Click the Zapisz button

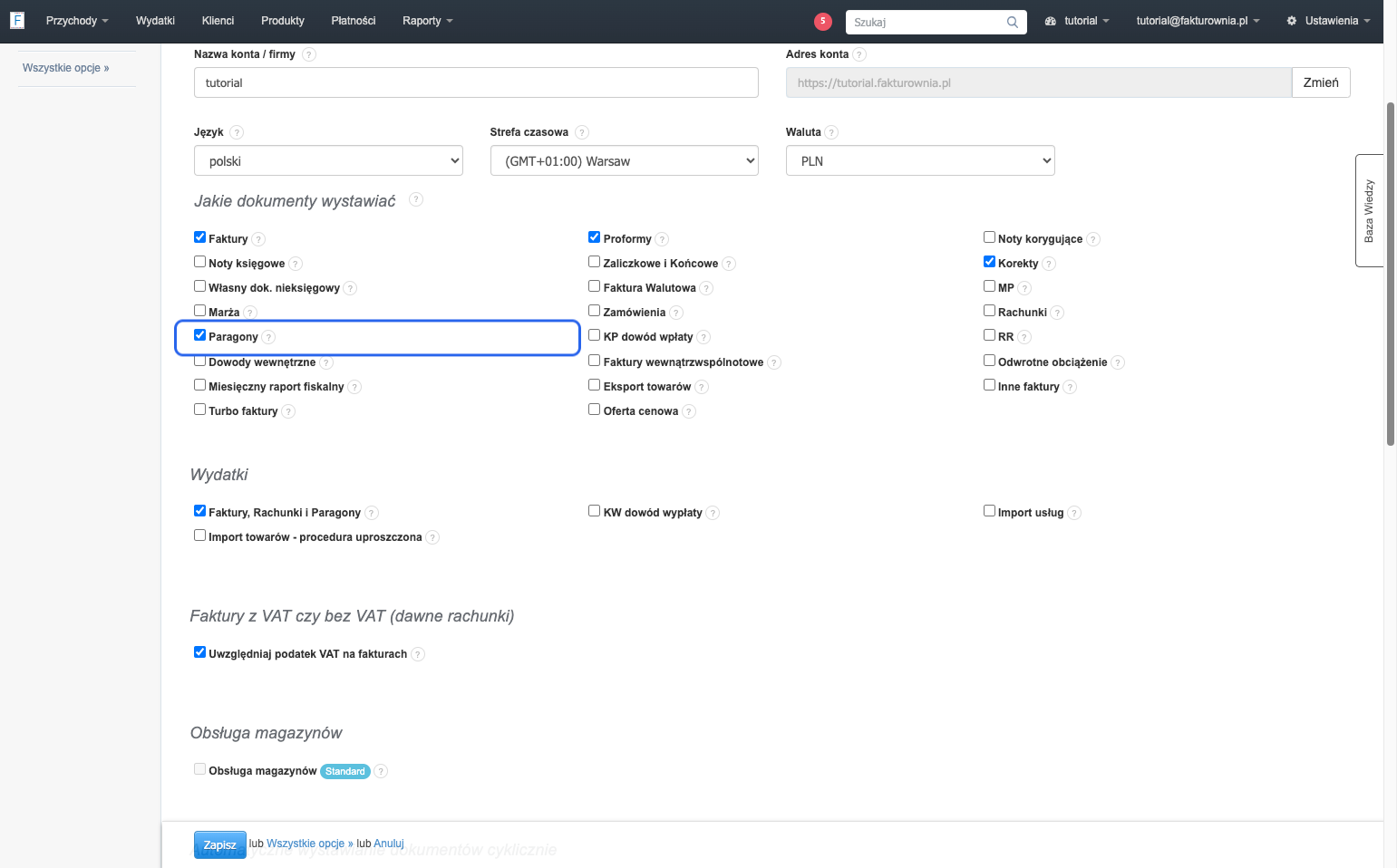(x=220, y=844)
